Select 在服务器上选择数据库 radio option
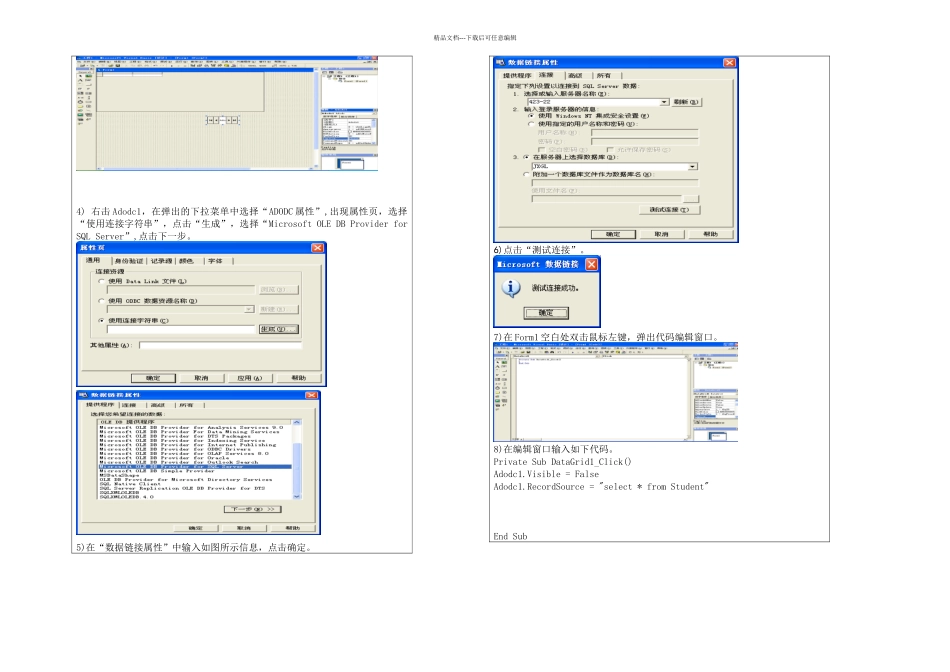950x672 pixels. tap(526, 157)
